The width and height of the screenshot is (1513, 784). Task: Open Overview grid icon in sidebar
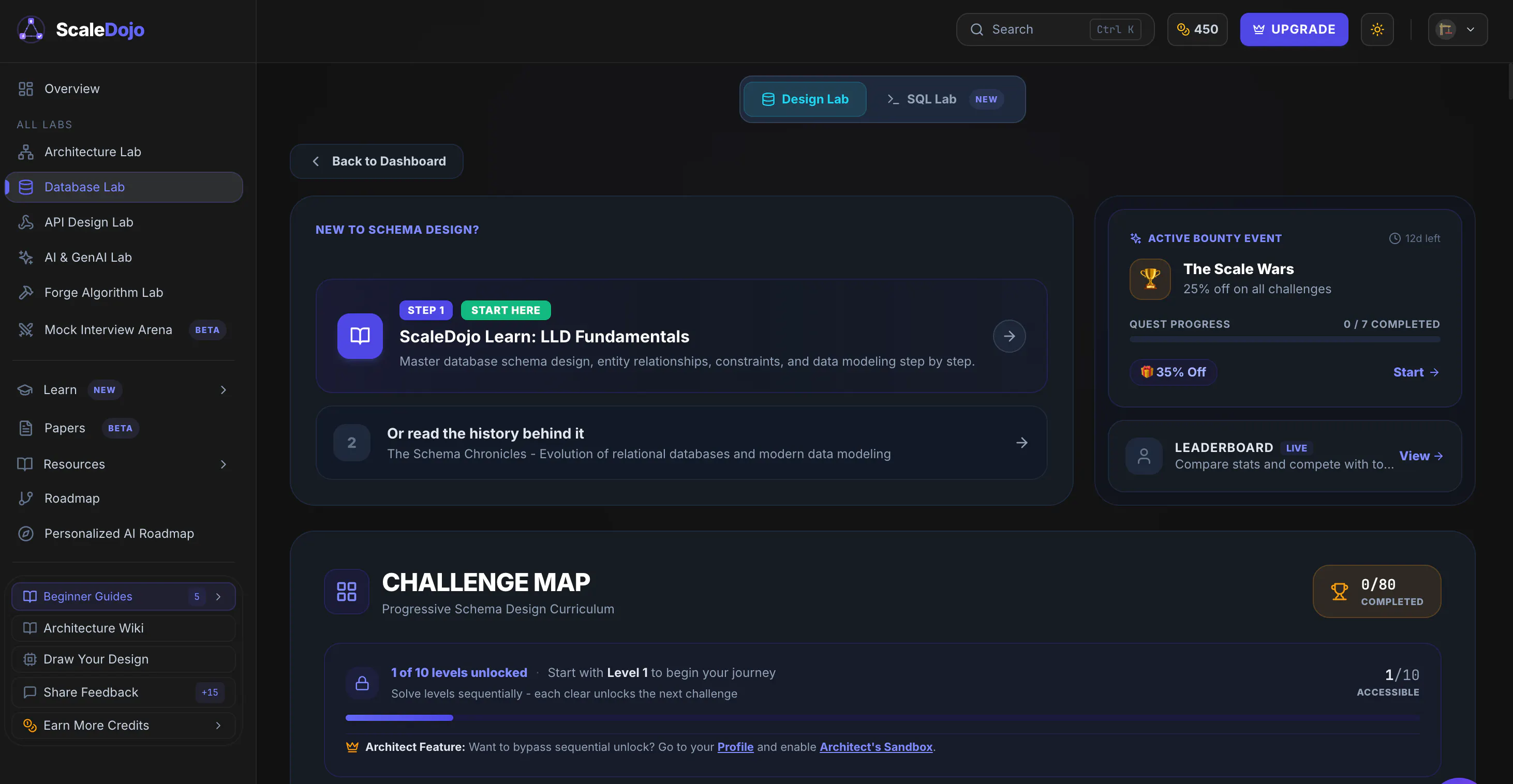[x=25, y=88]
